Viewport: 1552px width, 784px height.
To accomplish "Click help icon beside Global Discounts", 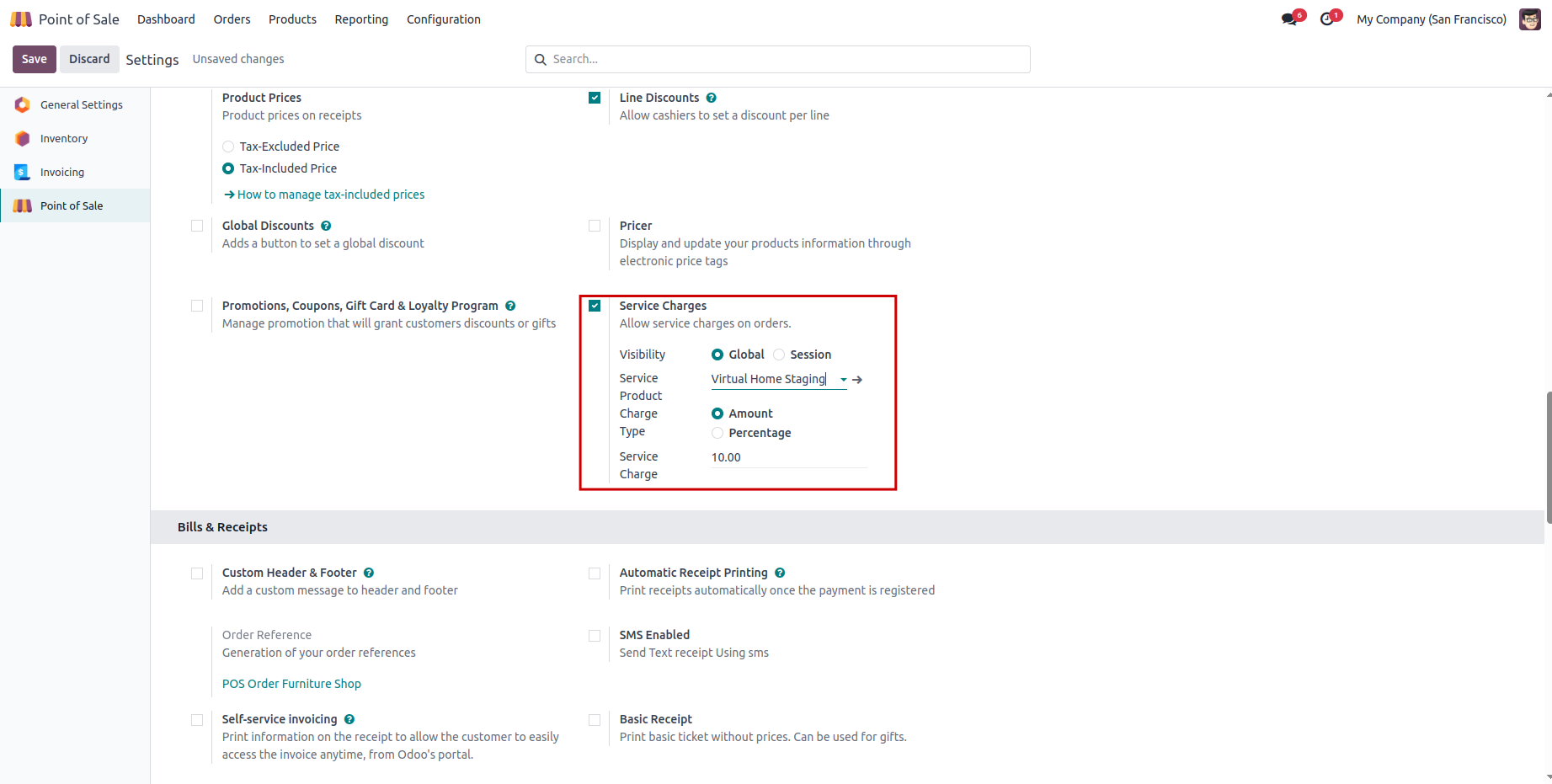I will (326, 226).
